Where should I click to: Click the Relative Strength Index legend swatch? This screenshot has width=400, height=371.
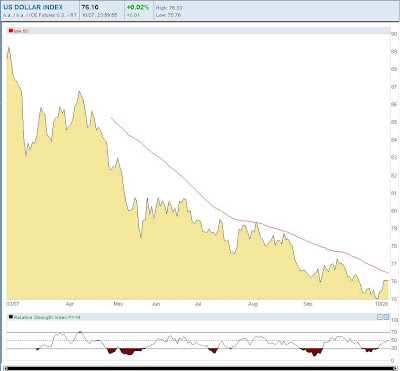click(11, 317)
